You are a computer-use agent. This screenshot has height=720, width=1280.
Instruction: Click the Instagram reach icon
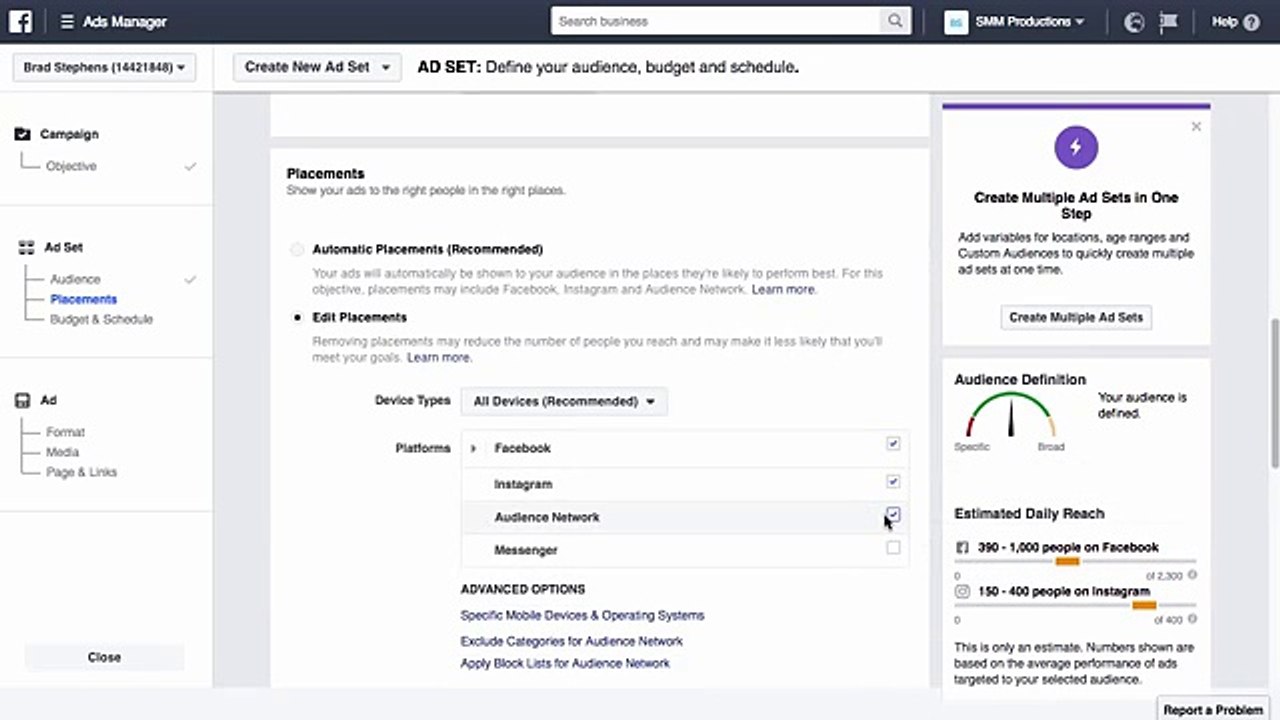(x=963, y=592)
